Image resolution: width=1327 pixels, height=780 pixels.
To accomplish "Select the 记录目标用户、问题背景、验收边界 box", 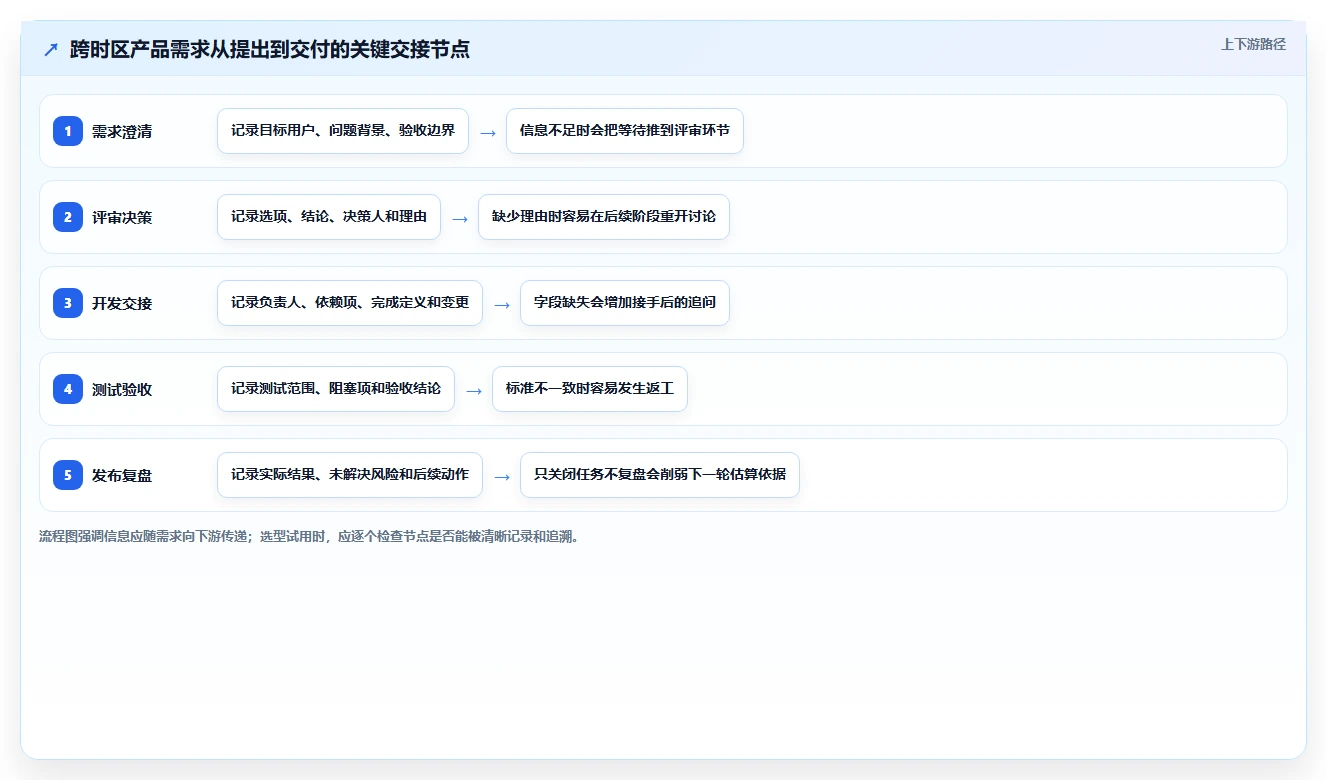I will 343,131.
